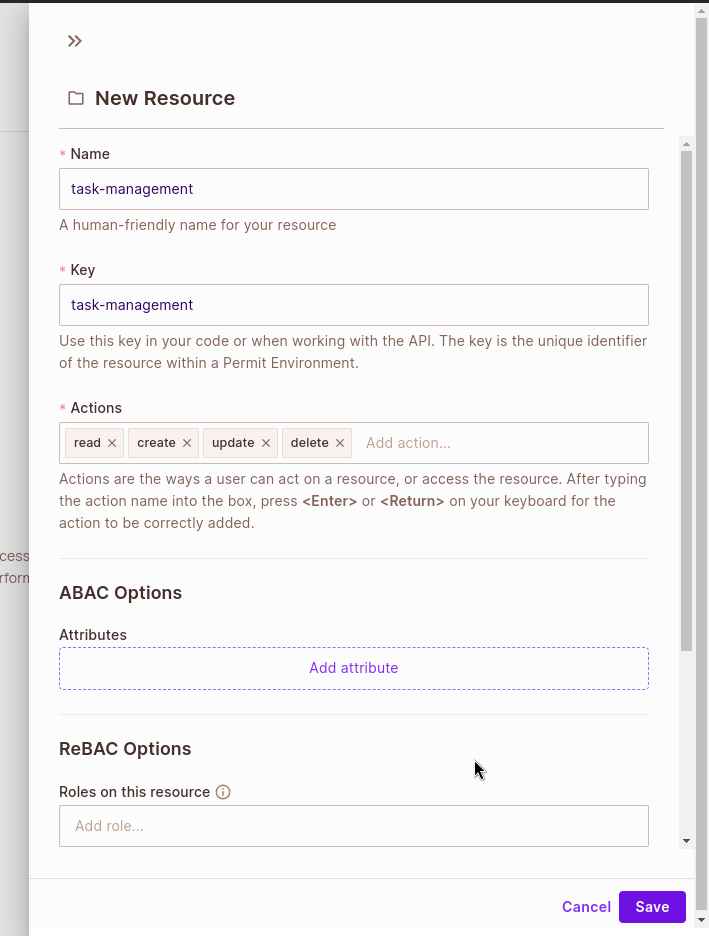Click the update action tag label
The width and height of the screenshot is (709, 936).
(233, 443)
